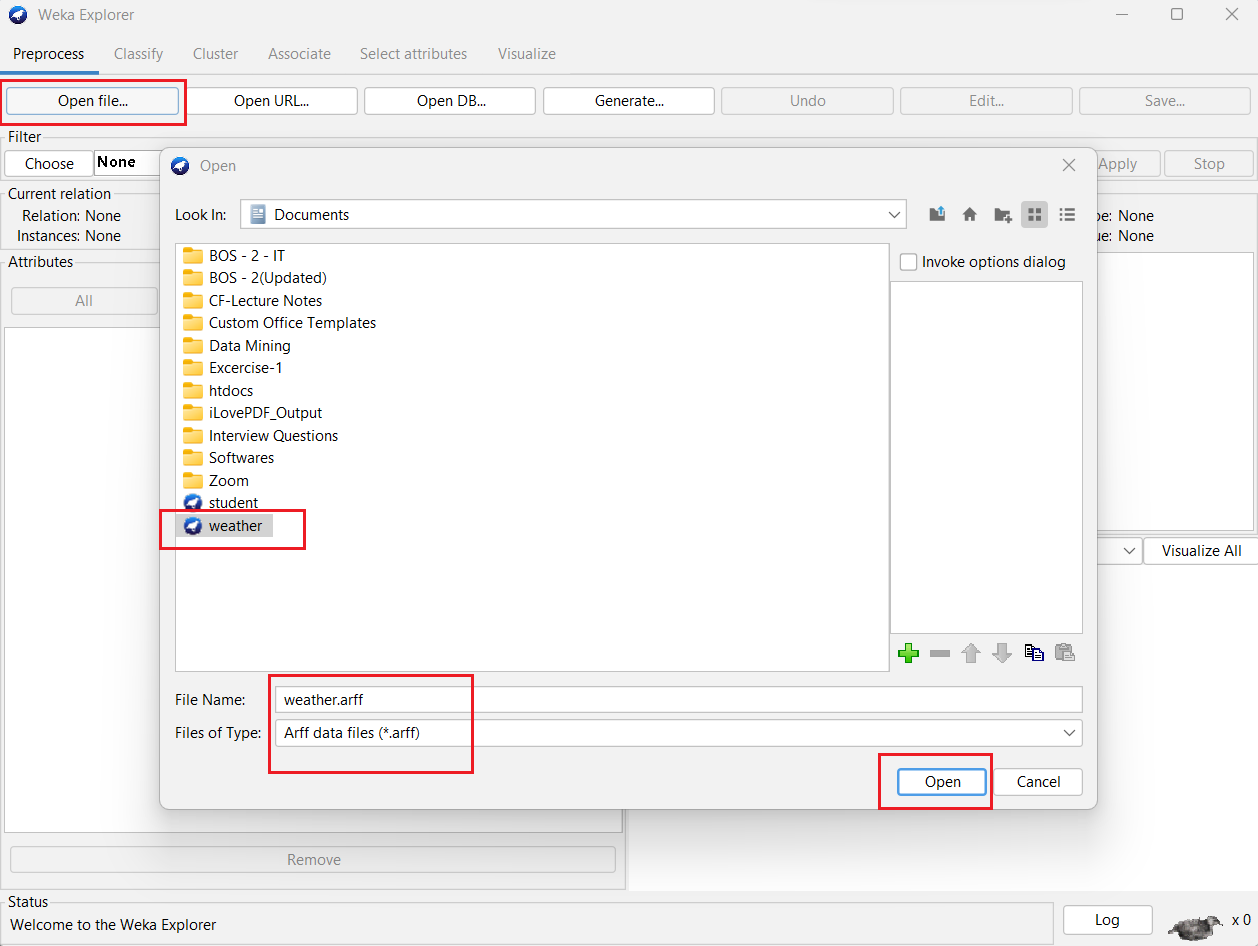Viewport: 1258px width, 946px height.
Task: Select the CF-Lecture Notes folder
Action: pos(252,301)
